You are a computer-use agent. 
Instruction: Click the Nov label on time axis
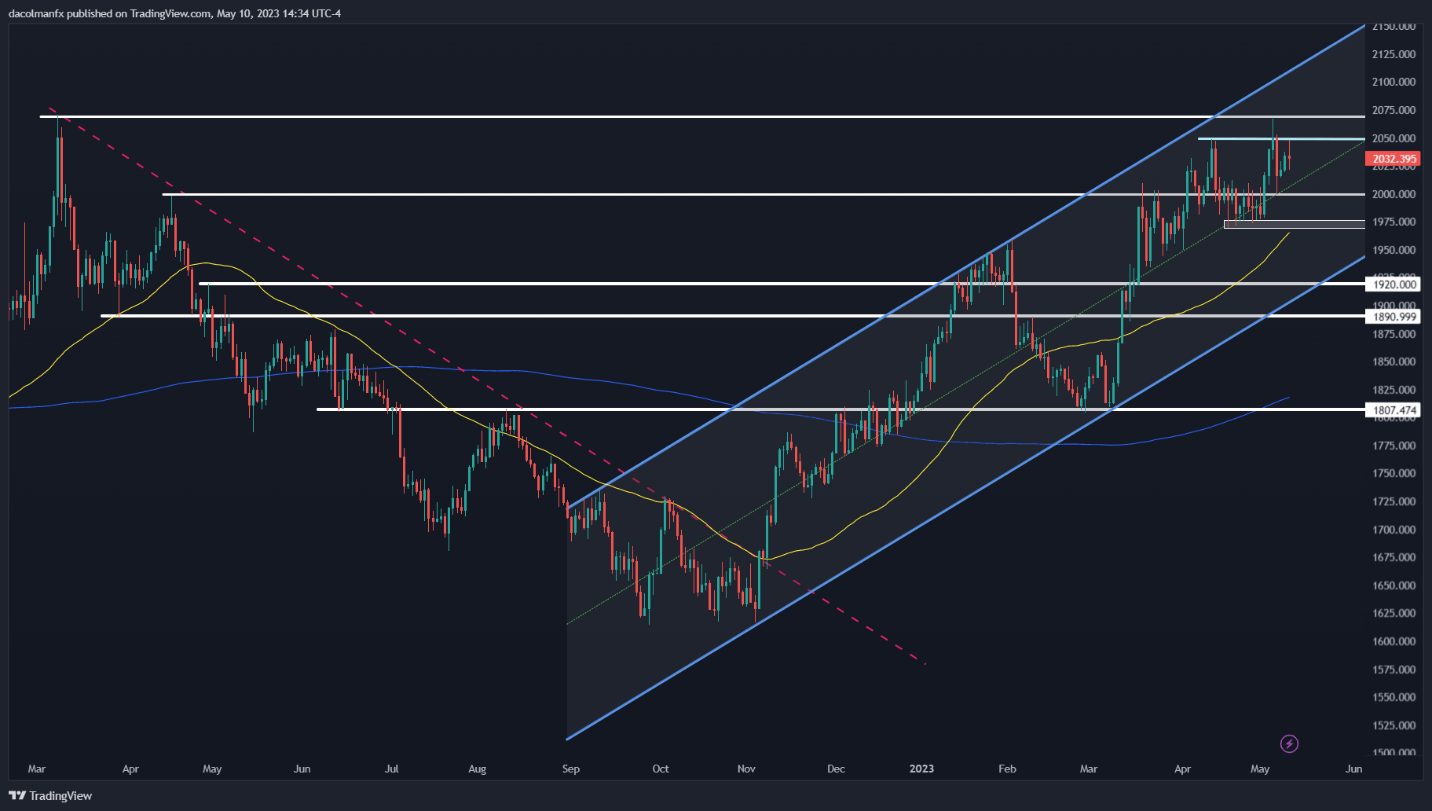pos(746,770)
